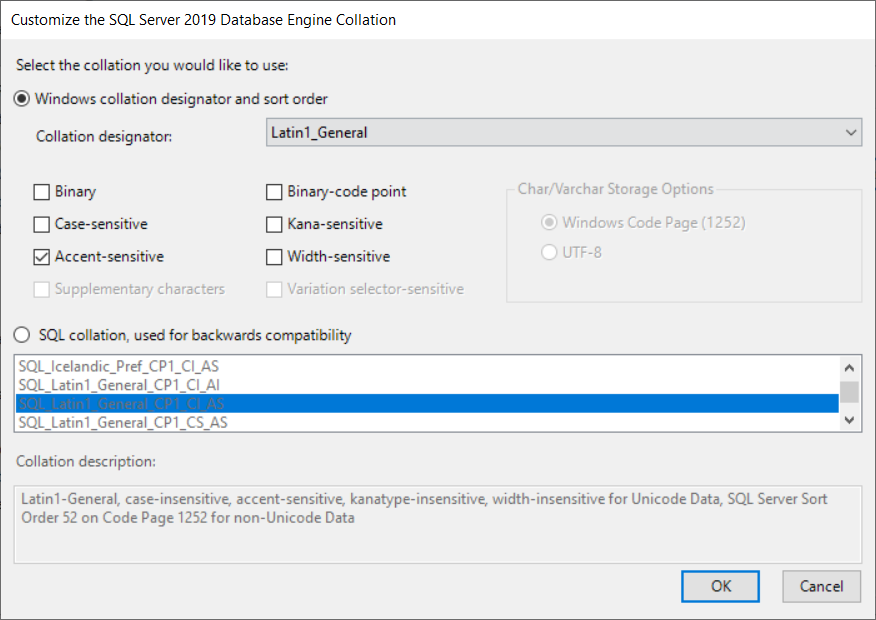Viewport: 876px width, 620px height.
Task: Select SQL_Icelandic_Pref_CP1_CI_AS in the list
Action: [119, 367]
